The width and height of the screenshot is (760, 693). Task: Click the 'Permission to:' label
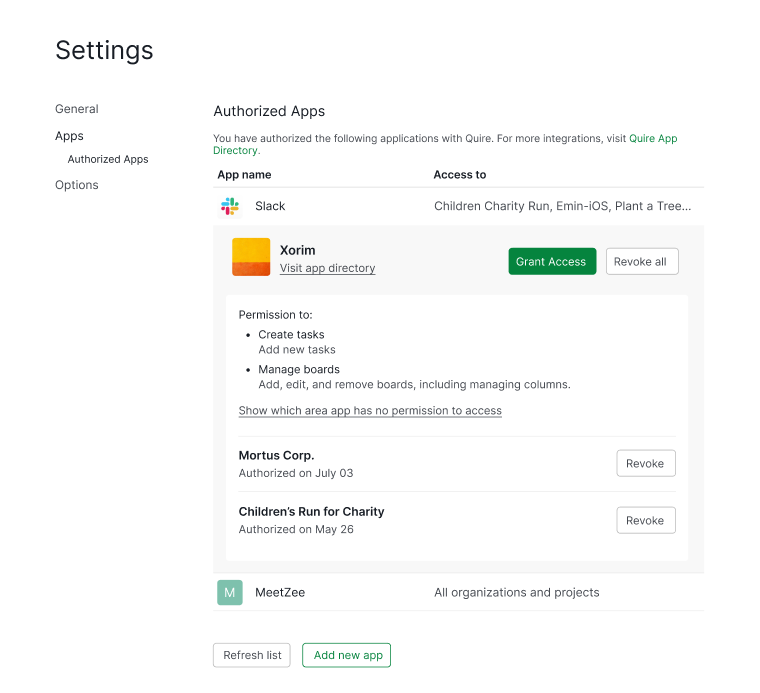coord(275,315)
